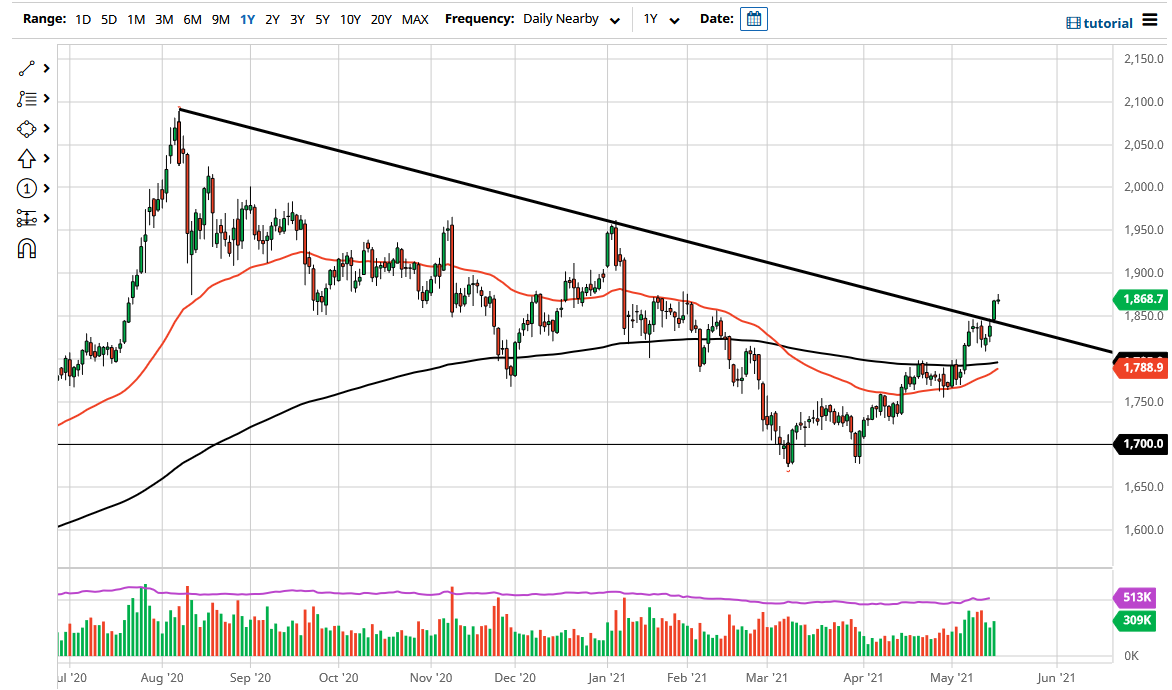Click the Jun '21 date axis label
1172x690 pixels.
(1055, 678)
